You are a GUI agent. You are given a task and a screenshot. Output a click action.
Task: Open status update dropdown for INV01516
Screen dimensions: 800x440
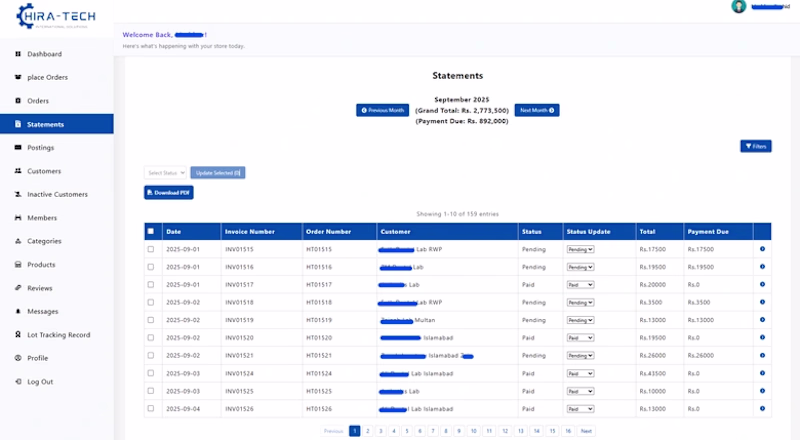580,267
